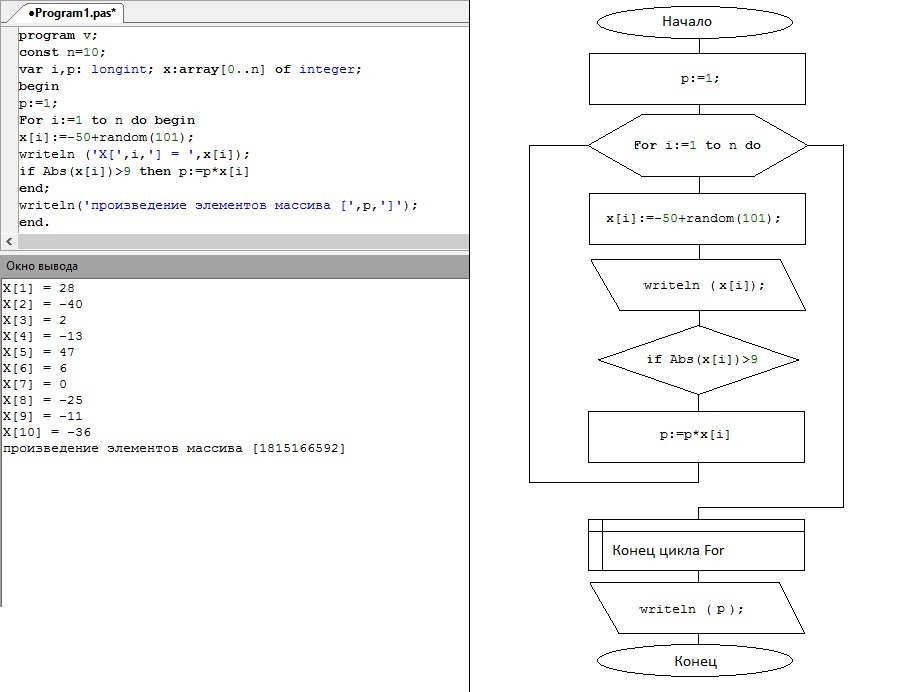Click the 'Начало' flowchart start oval
This screenshot has width=914, height=692.
pyautogui.click(x=695, y=22)
